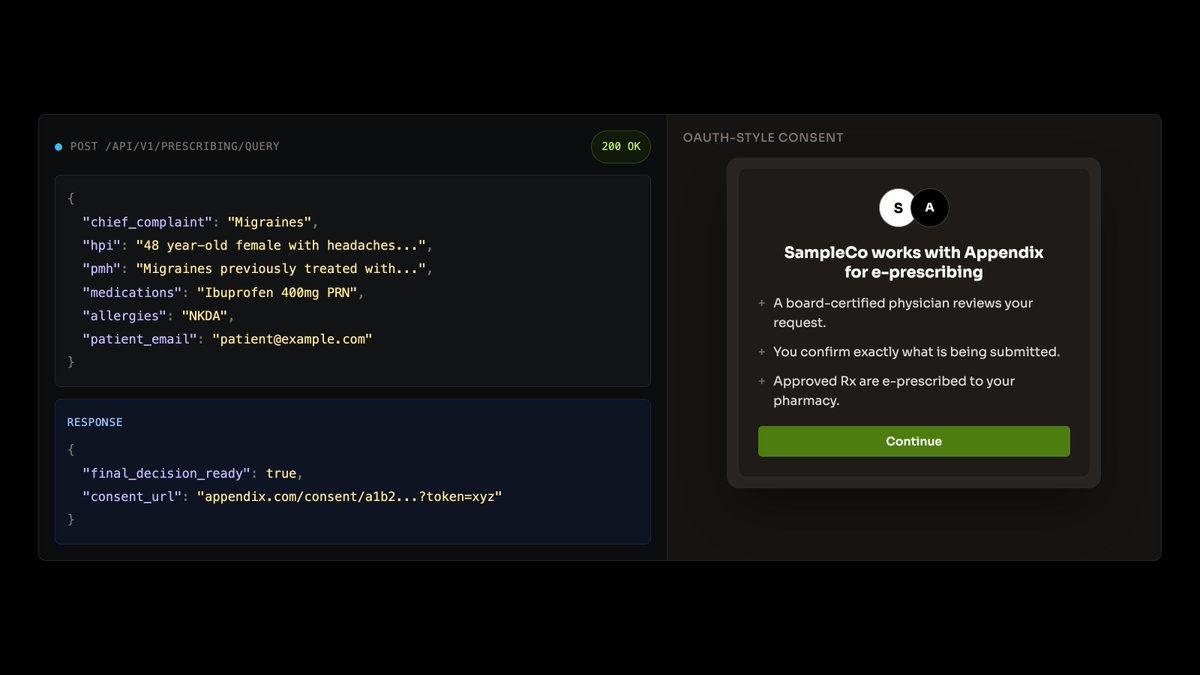Click the "medications" key
The width and height of the screenshot is (1200, 675).
pyautogui.click(x=131, y=292)
